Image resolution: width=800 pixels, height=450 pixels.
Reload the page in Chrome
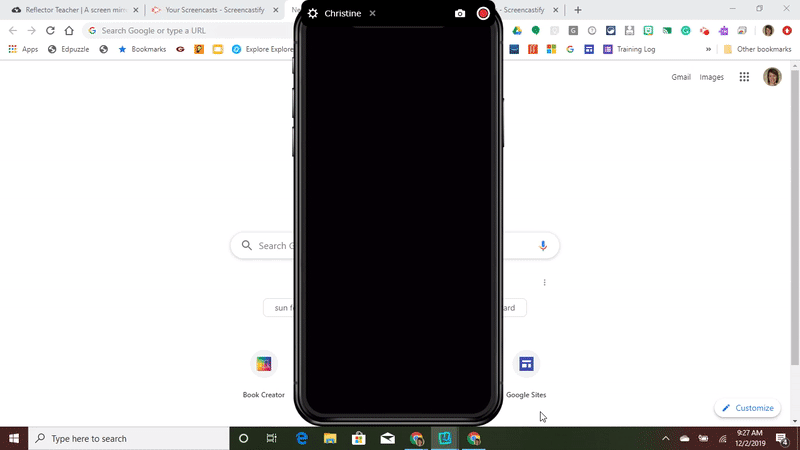50,31
